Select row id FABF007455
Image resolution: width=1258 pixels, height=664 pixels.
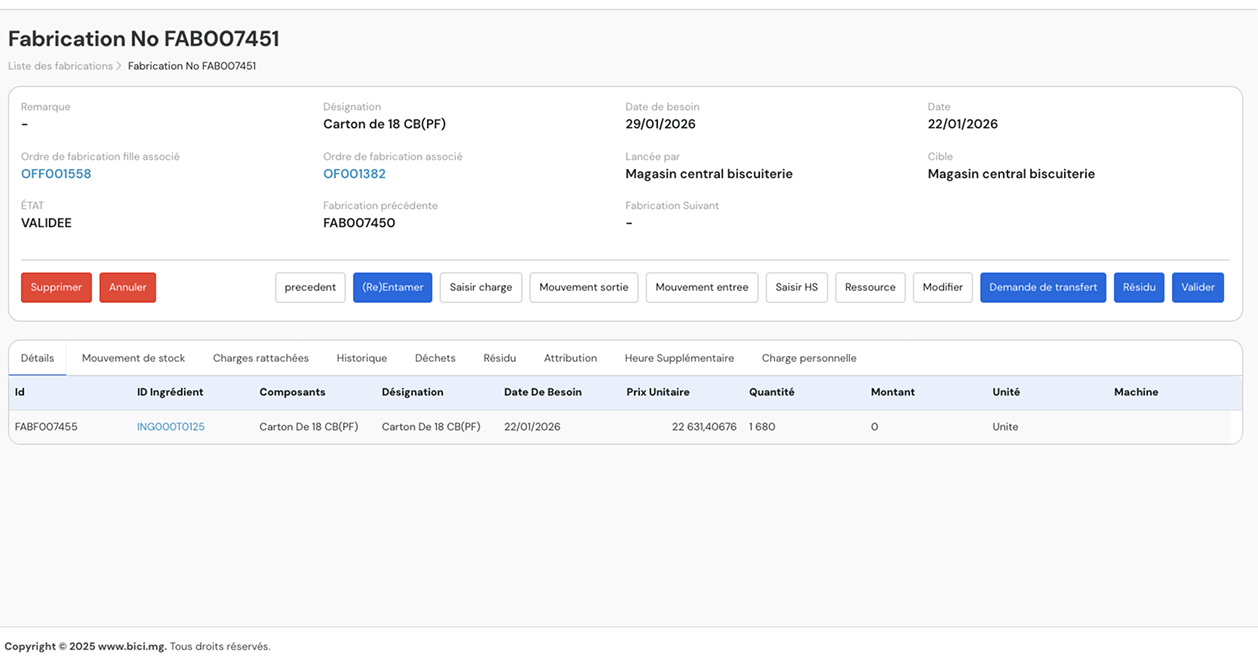(46, 427)
